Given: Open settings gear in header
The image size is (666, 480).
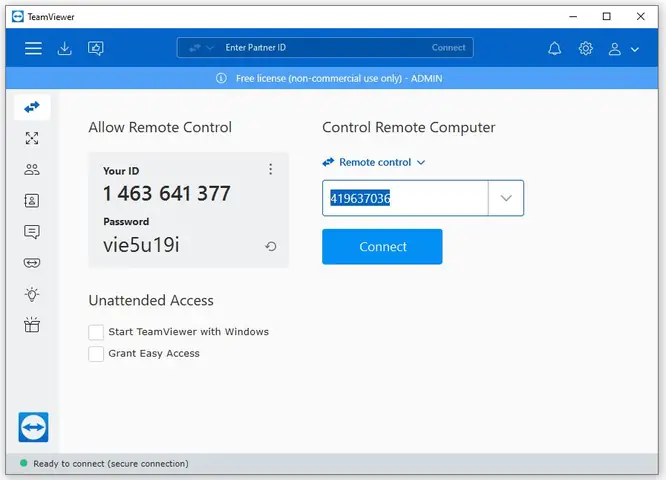Looking at the screenshot, I should [x=586, y=48].
